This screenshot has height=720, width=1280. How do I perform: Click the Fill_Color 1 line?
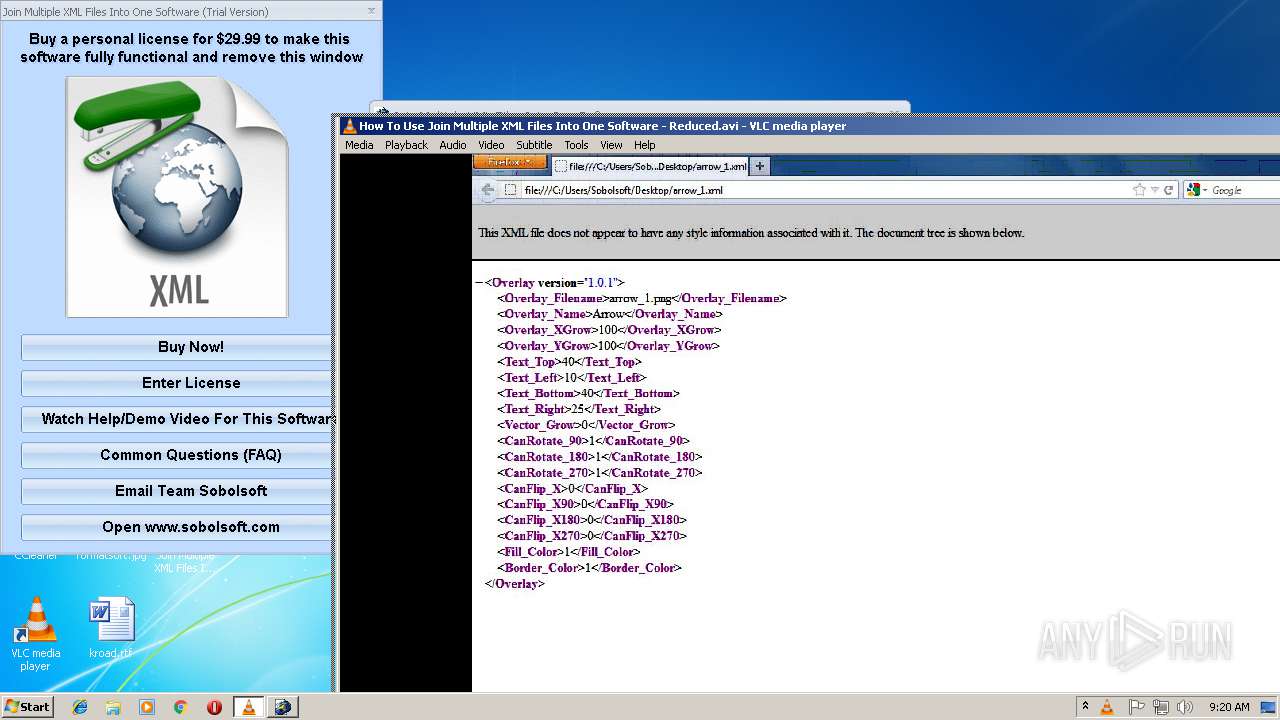568,552
